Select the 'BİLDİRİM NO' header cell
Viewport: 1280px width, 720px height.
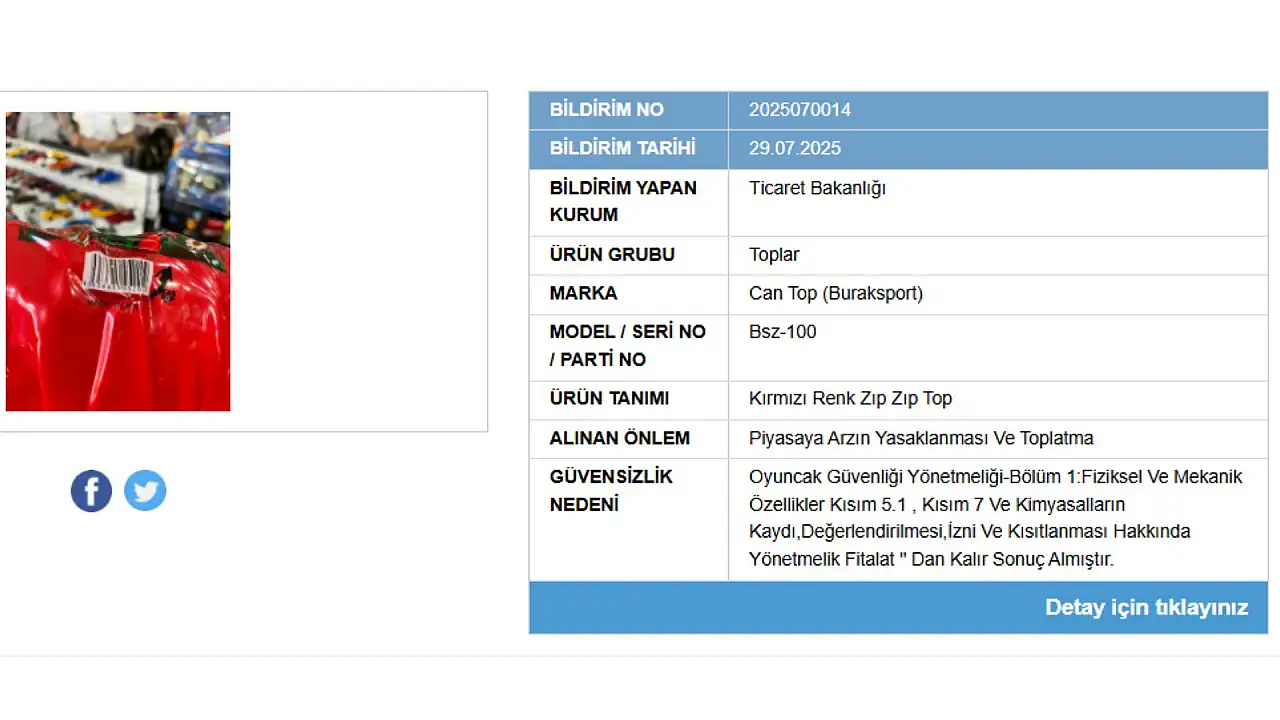[x=606, y=110]
